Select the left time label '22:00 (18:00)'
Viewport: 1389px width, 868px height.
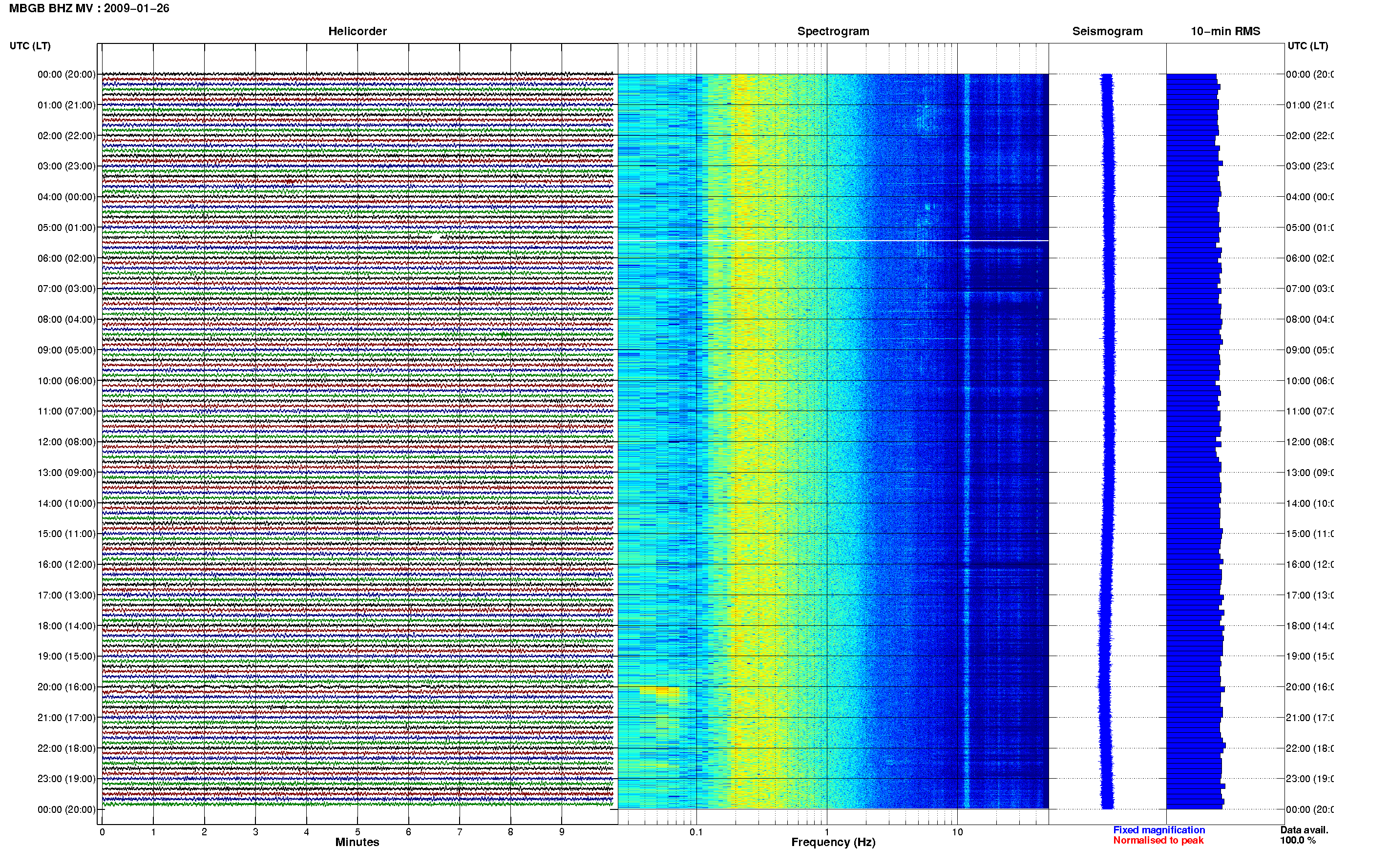click(x=66, y=748)
